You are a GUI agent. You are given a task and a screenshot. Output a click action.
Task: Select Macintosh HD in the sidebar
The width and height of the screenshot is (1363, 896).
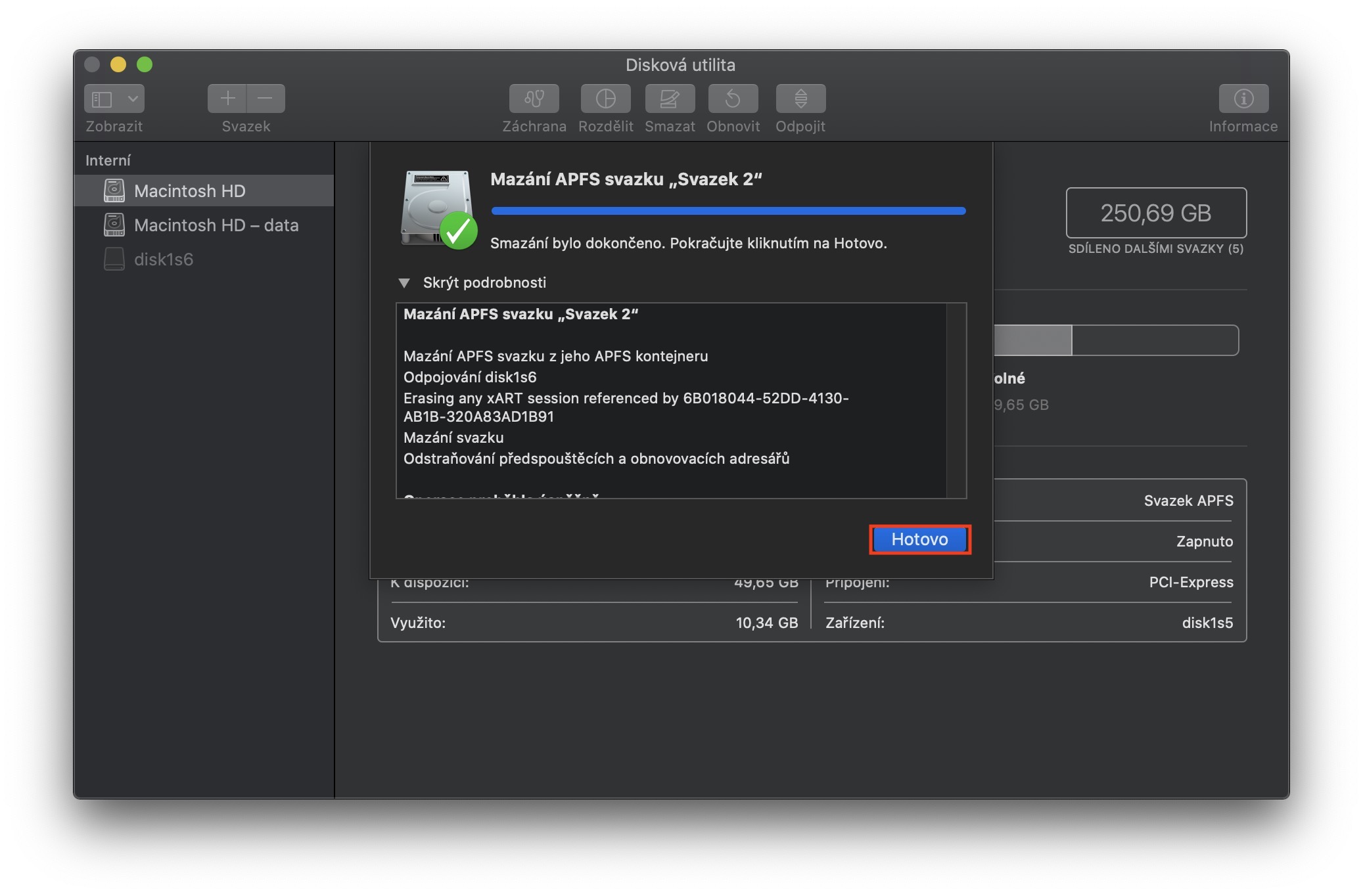[189, 191]
